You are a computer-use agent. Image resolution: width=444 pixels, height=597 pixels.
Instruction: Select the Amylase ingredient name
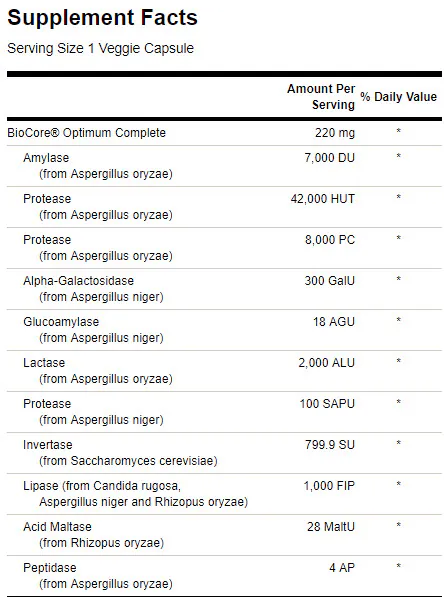pos(46,158)
